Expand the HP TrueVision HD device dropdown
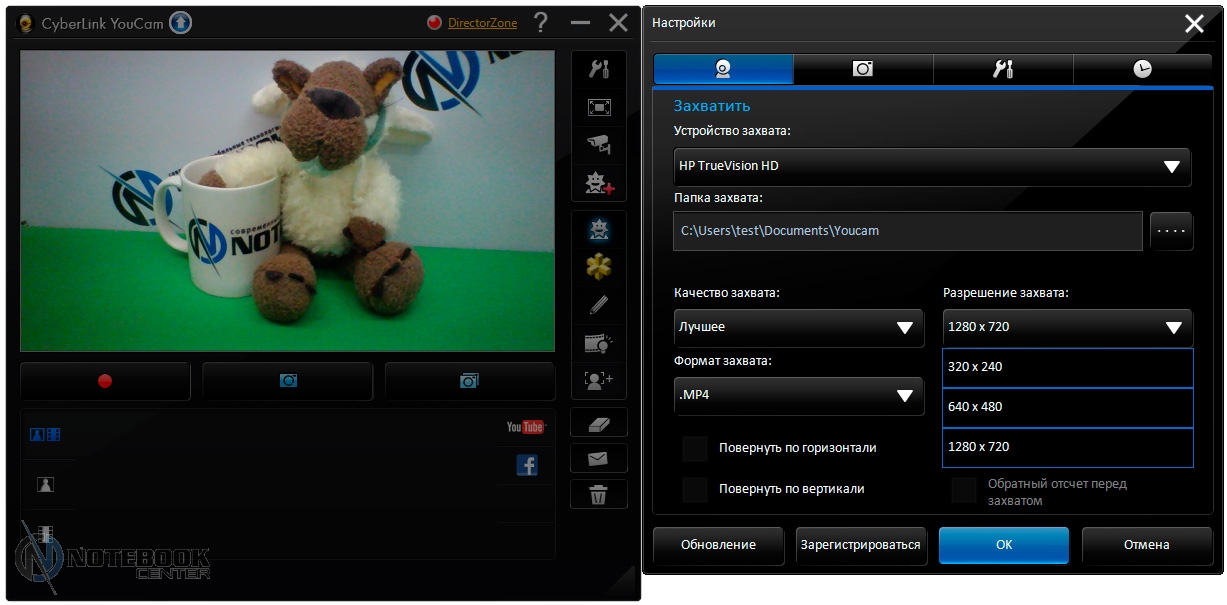Image resolution: width=1227 pixels, height=605 pixels. 932,167
